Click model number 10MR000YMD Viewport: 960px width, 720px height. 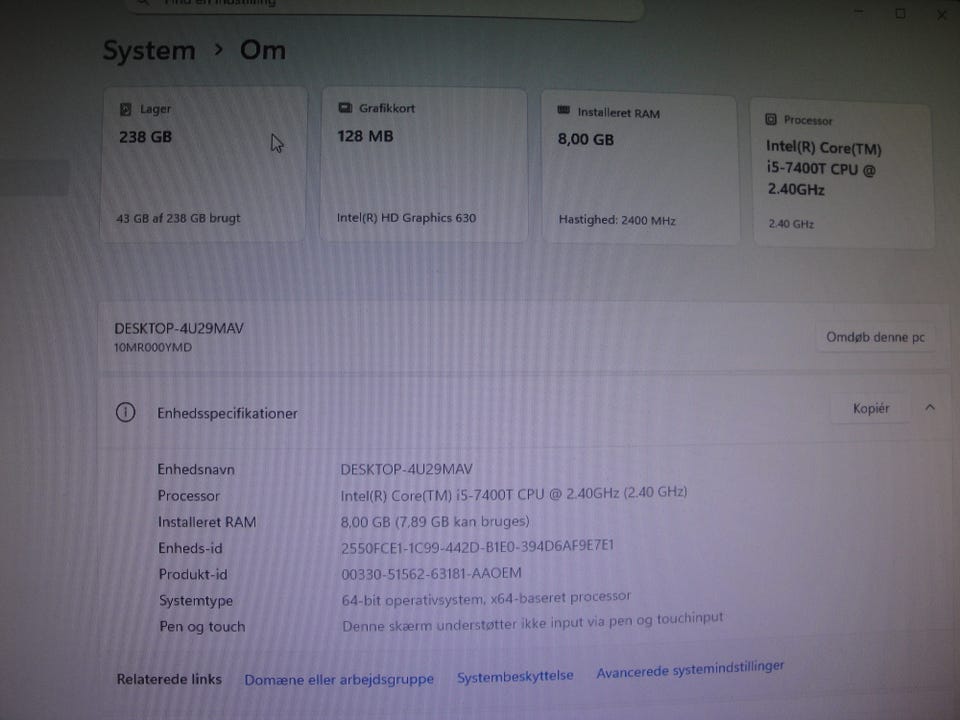coord(152,347)
